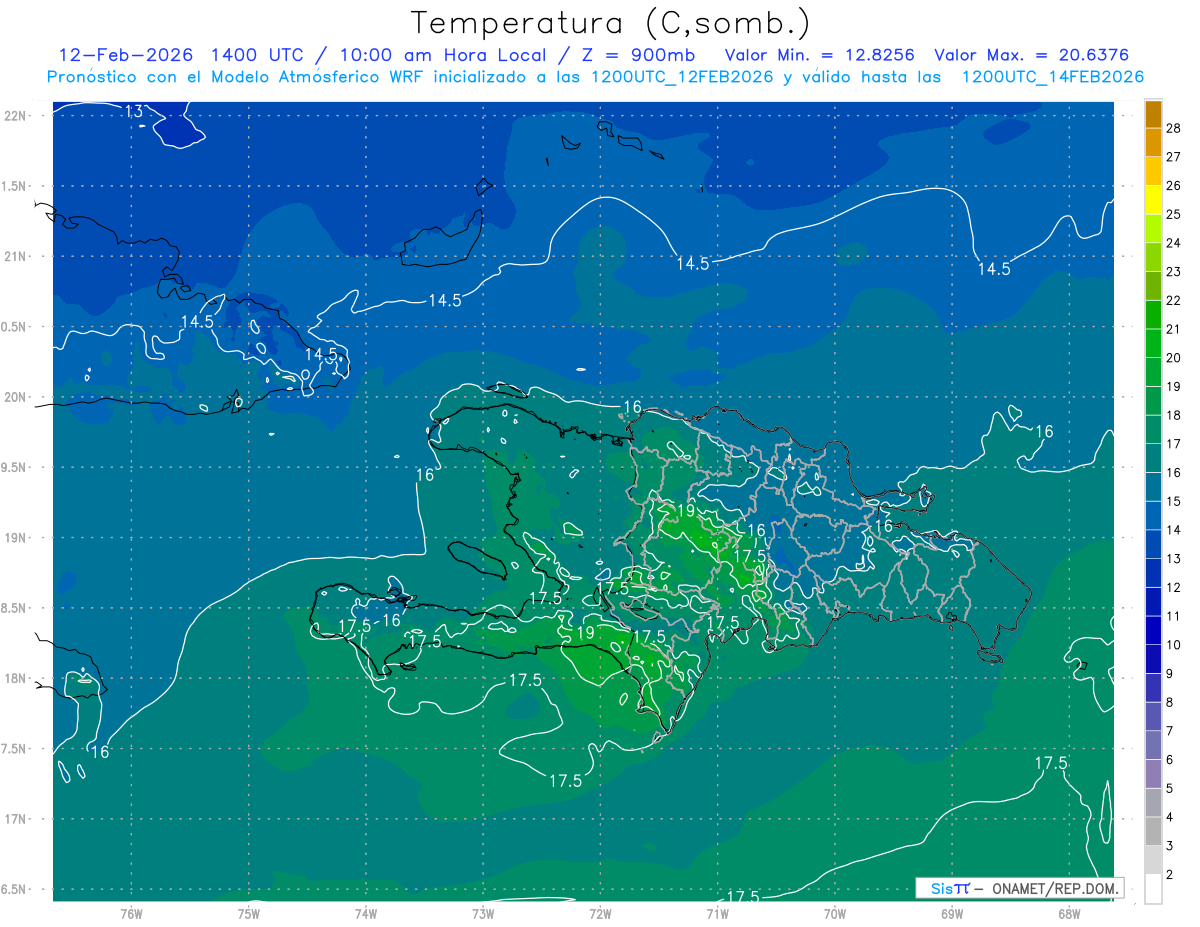The width and height of the screenshot is (1200, 927).
Task: Click the Temperatura (C,somb.) title
Action: (610, 22)
